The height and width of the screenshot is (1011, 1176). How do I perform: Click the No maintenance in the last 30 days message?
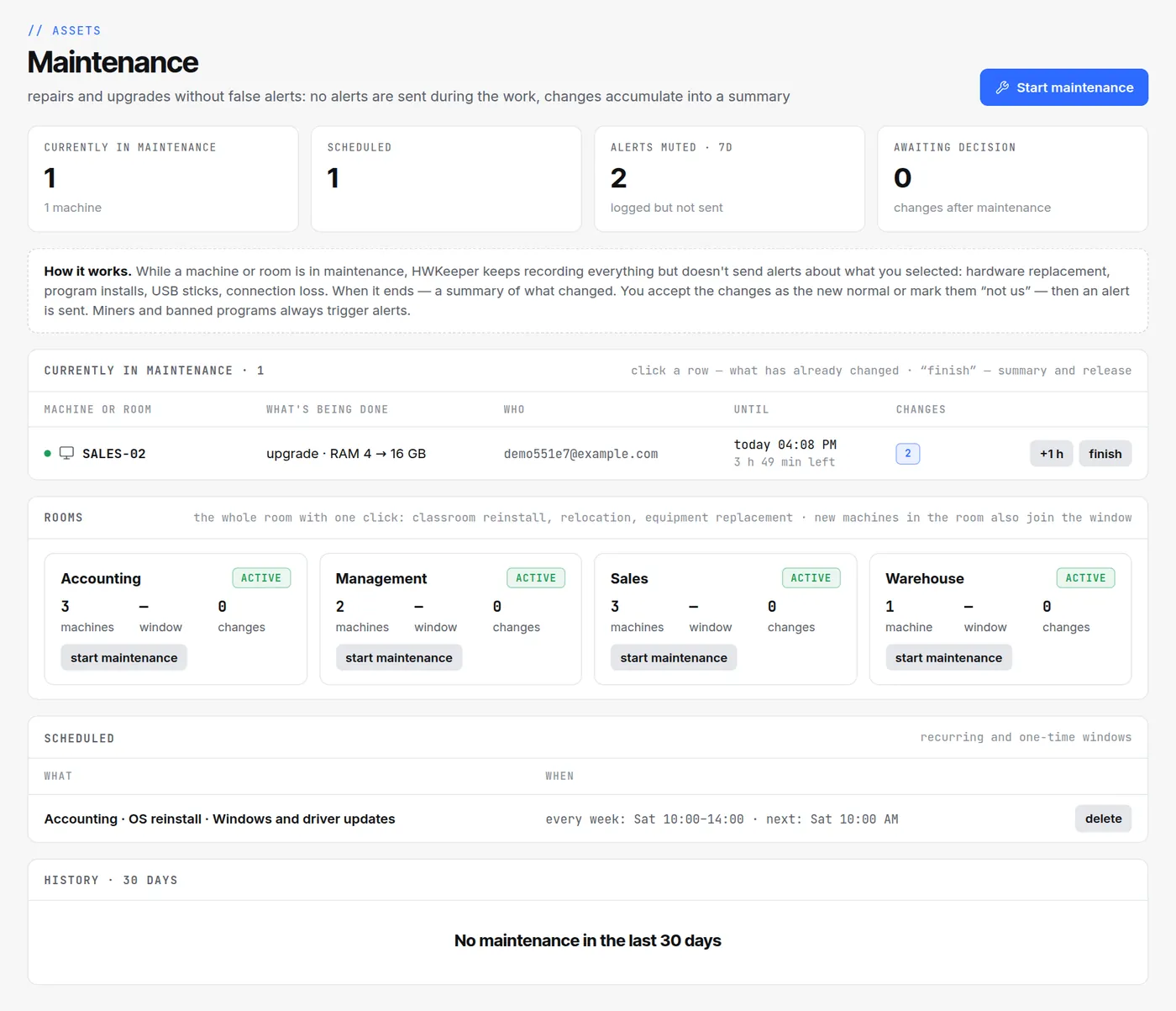point(588,940)
